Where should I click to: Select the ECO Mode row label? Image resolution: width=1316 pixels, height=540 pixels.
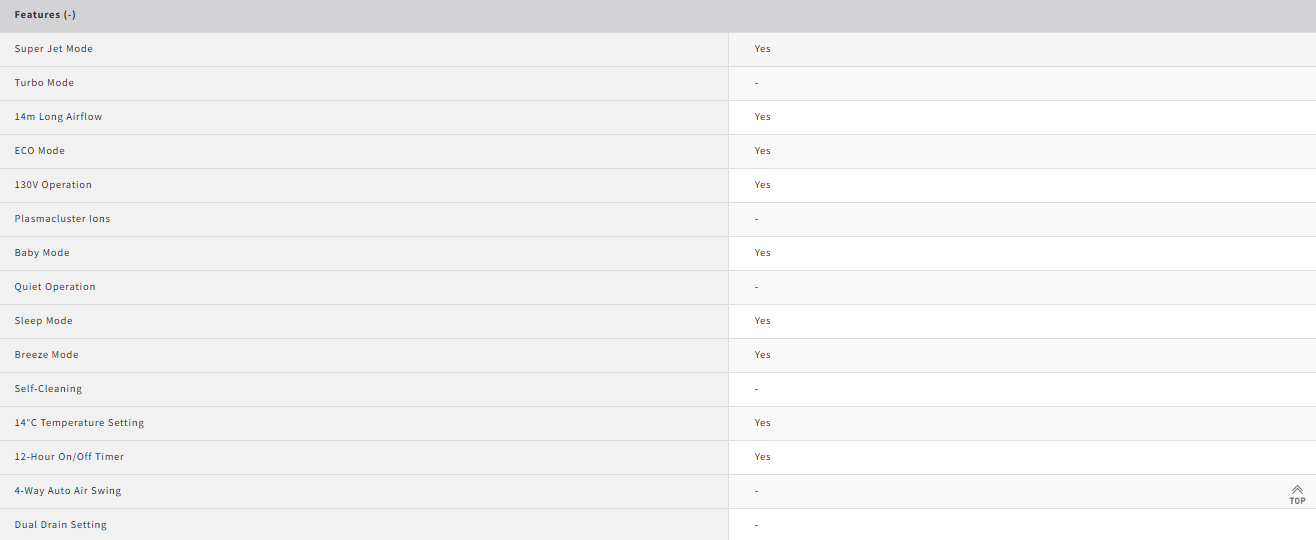point(40,151)
